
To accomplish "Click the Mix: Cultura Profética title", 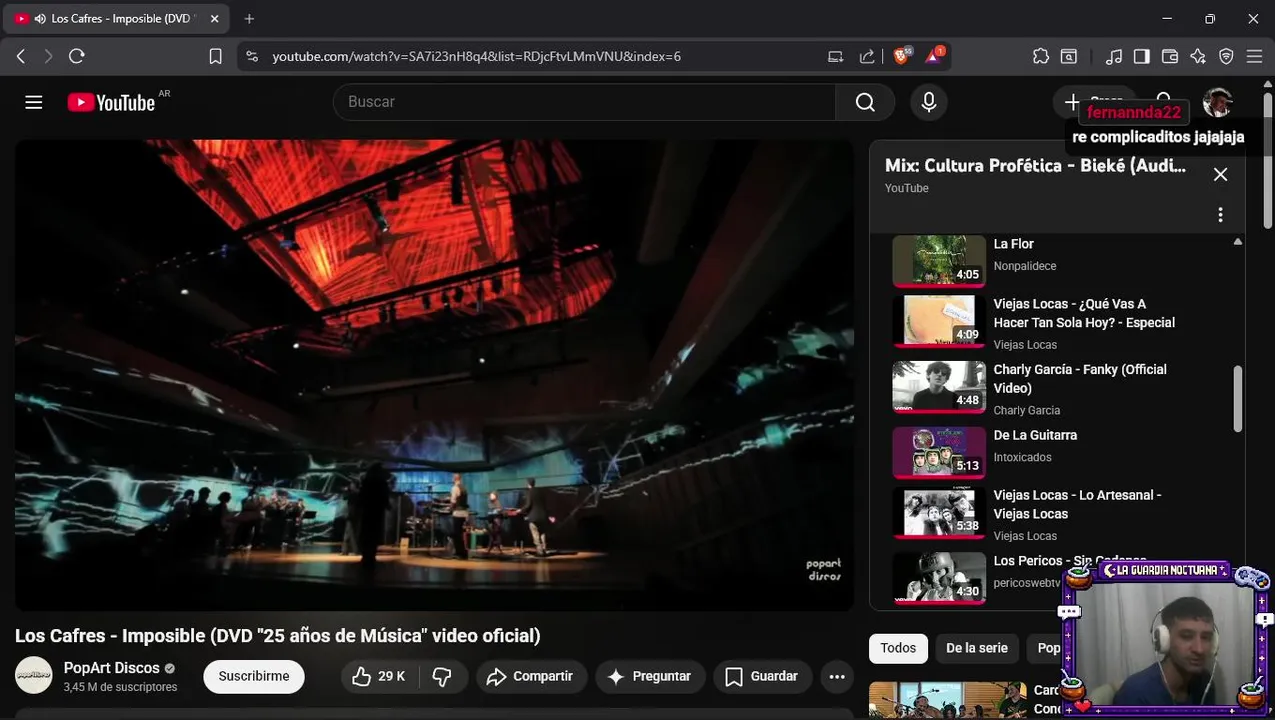I will [x=1035, y=166].
